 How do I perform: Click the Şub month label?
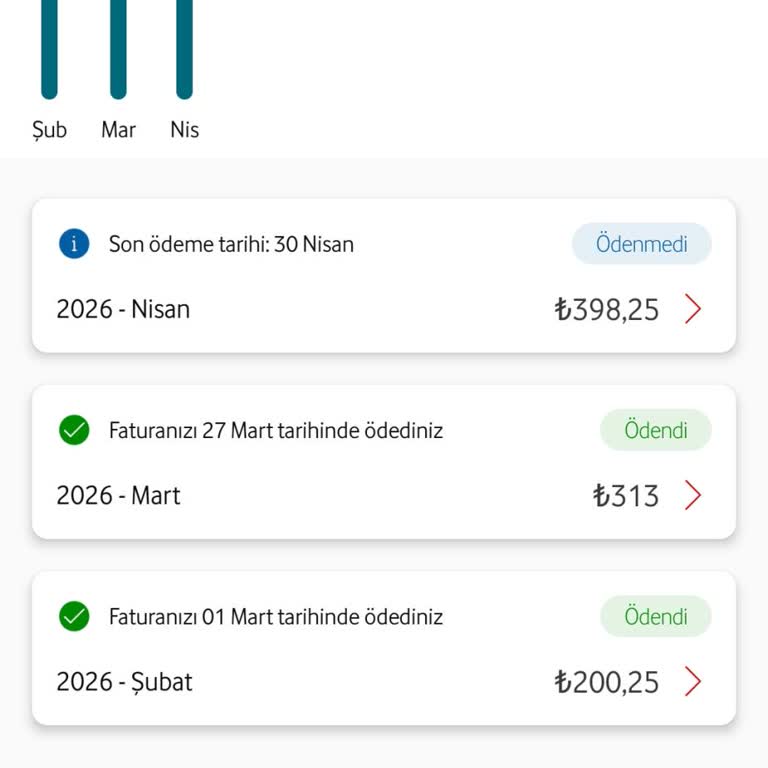pyautogui.click(x=49, y=130)
